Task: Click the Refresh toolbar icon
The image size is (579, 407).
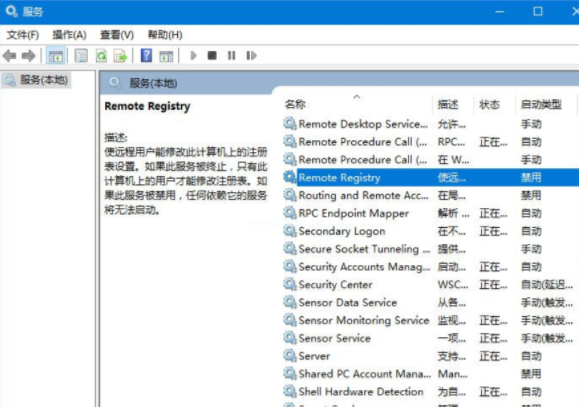Action: [101, 56]
